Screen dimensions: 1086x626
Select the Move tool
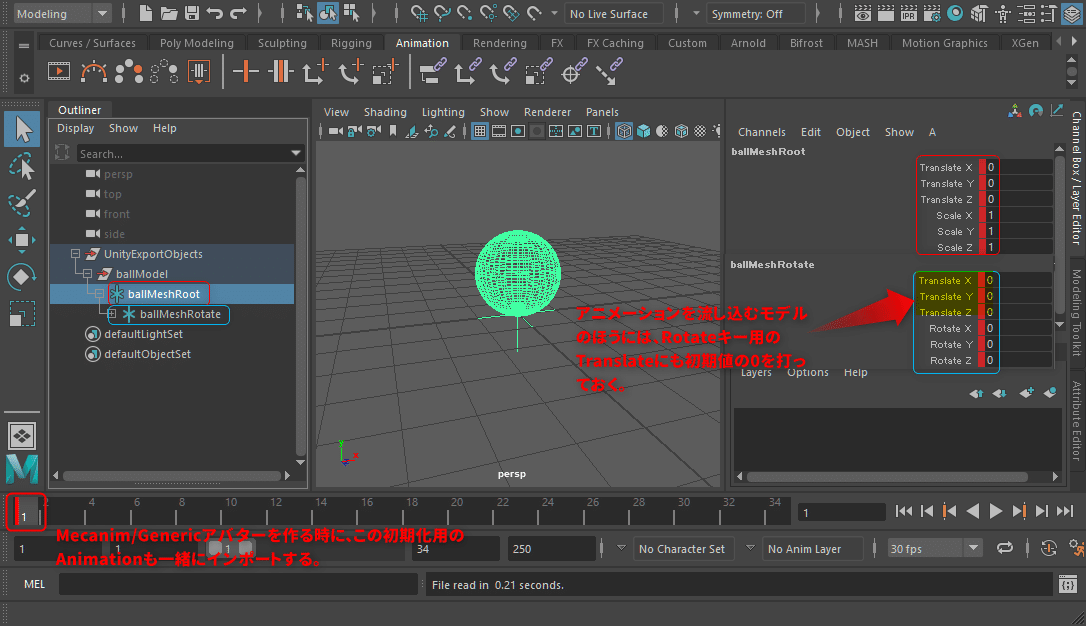pyautogui.click(x=21, y=240)
